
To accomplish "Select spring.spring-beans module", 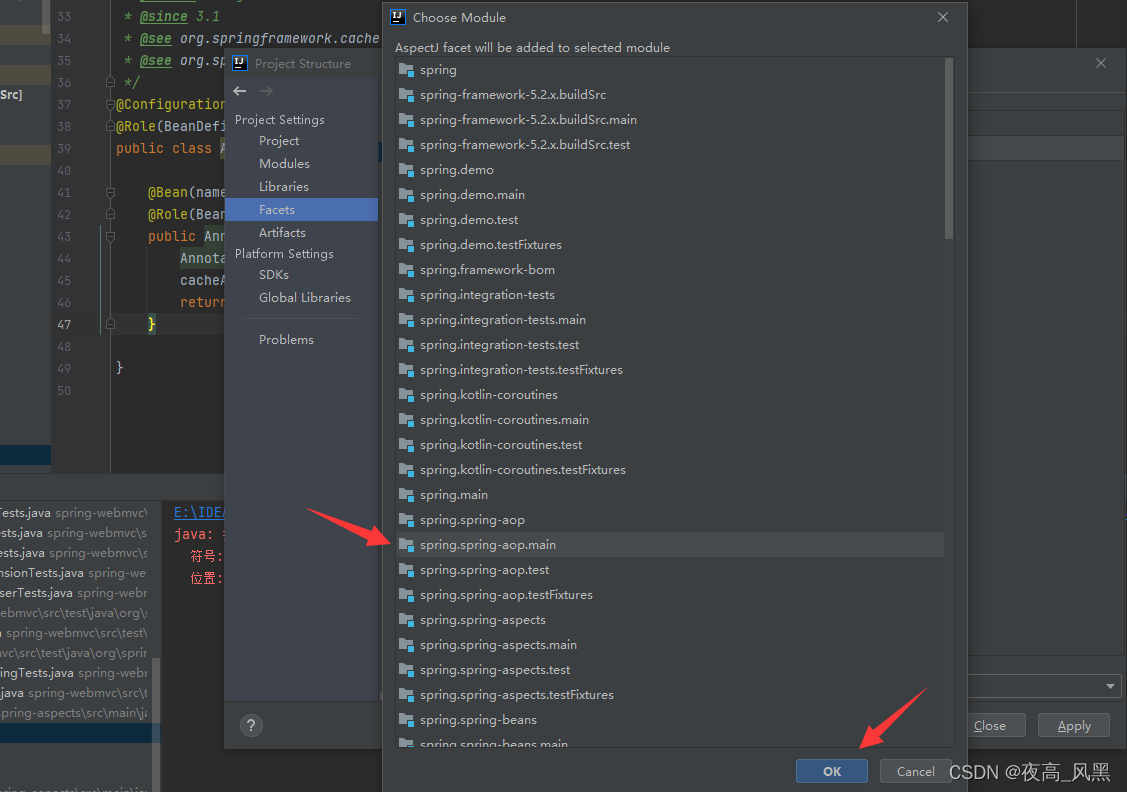I will point(669,720).
